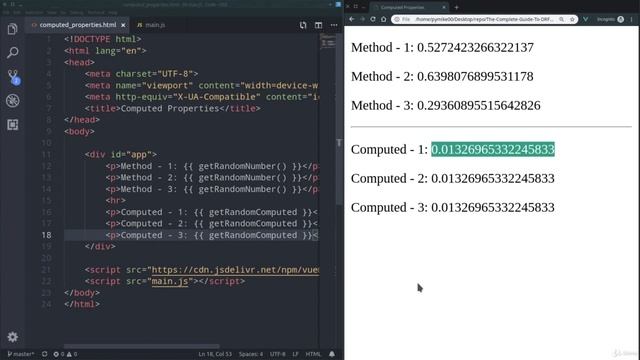The image size is (640, 360).
Task: Switch to the computed_properties.html editor tab
Action: tap(79, 25)
